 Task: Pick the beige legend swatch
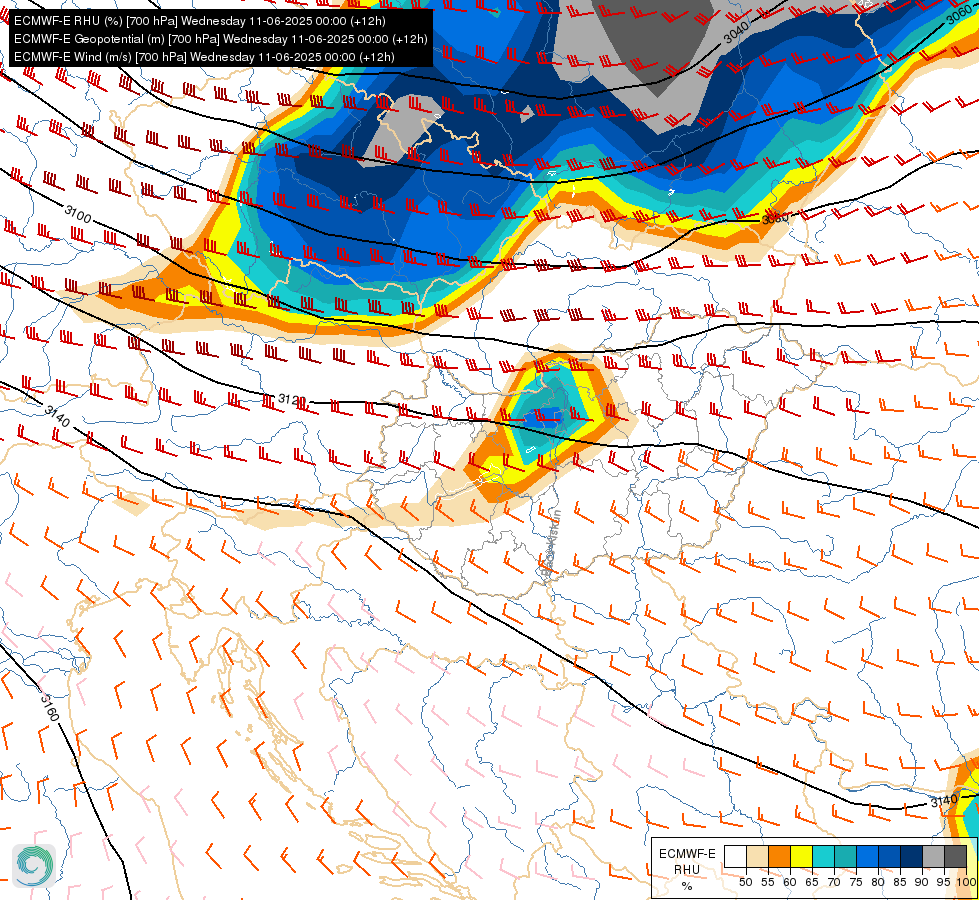[x=757, y=856]
